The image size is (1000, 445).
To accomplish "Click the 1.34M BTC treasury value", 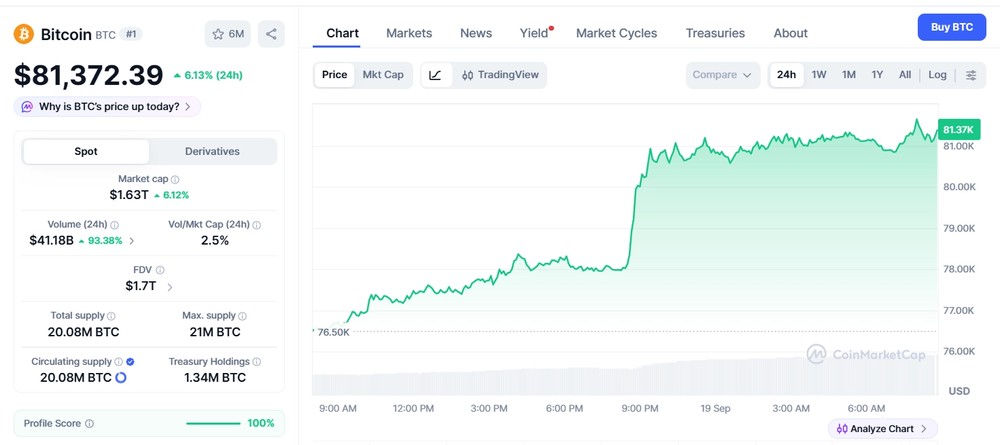I will [x=215, y=377].
